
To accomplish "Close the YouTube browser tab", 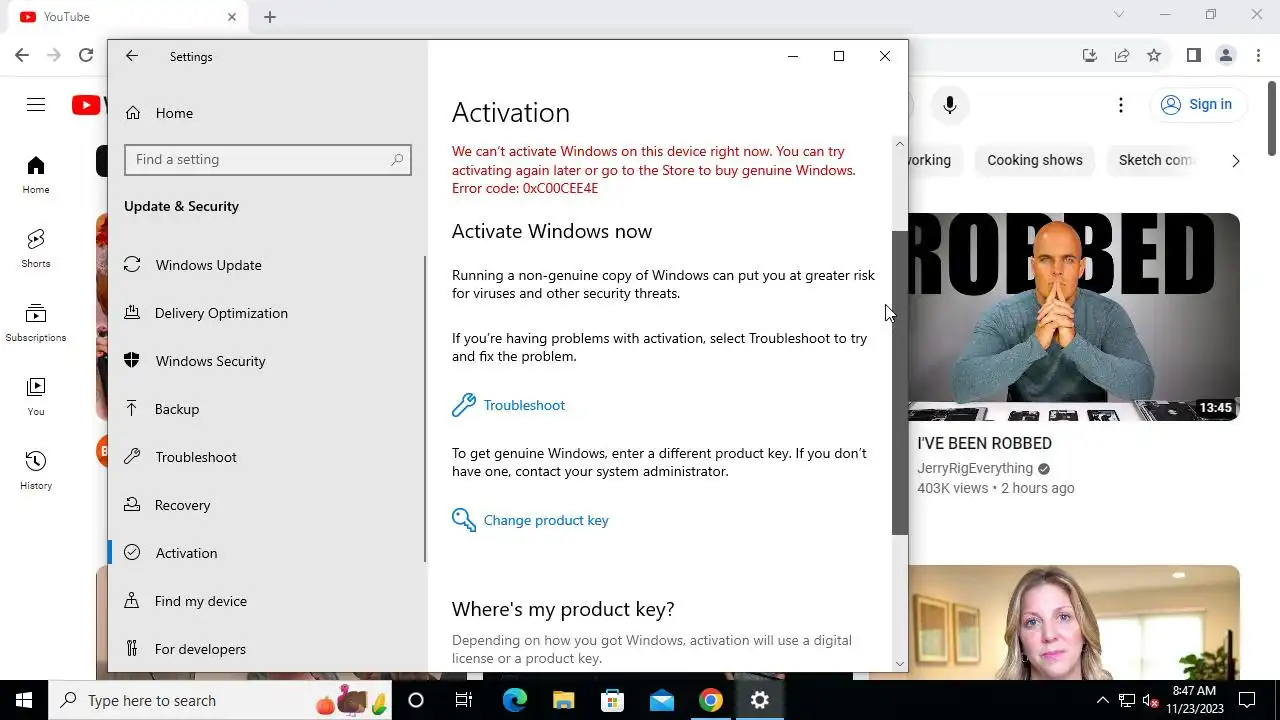I will (x=232, y=17).
